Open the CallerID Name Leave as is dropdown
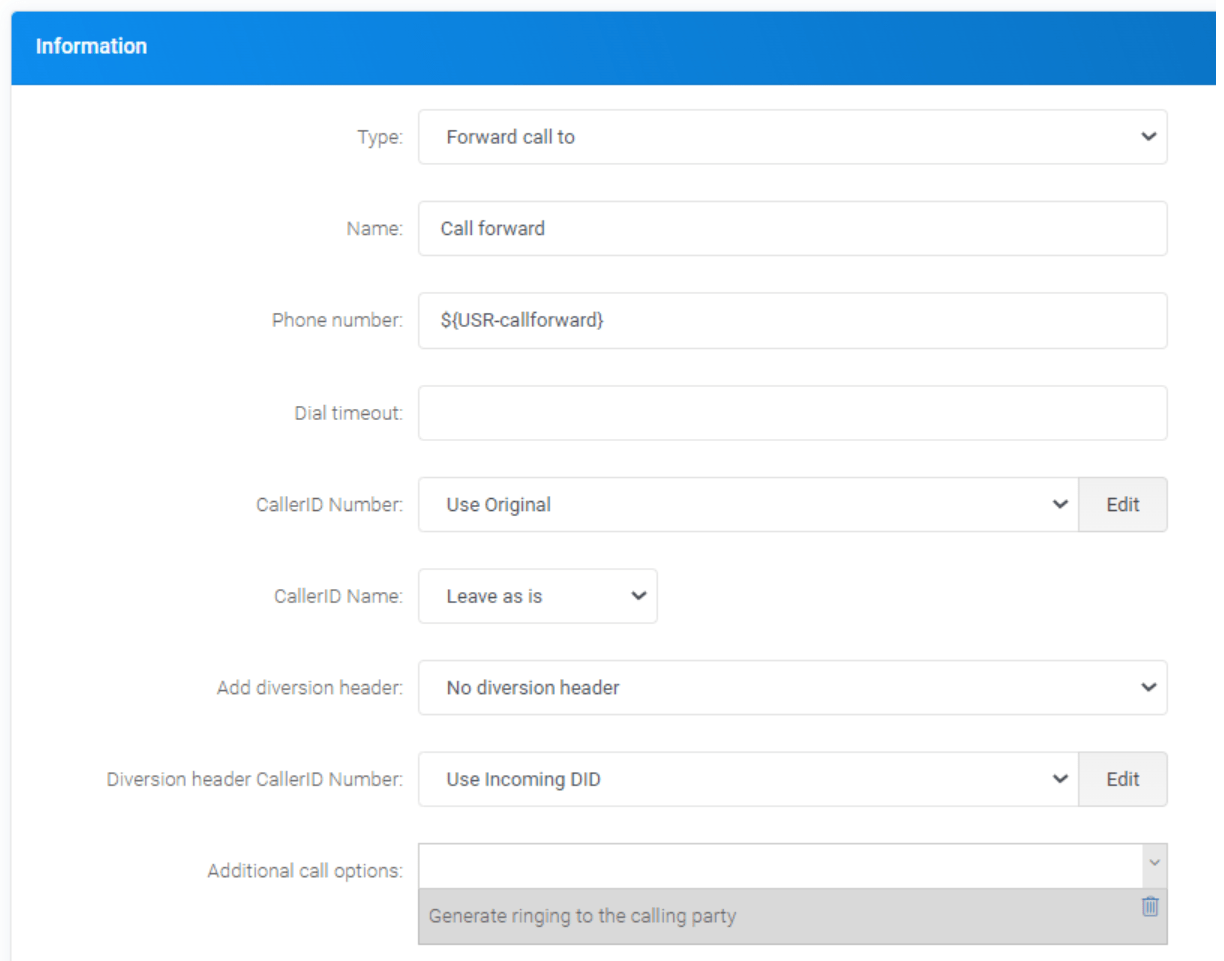 coord(537,597)
